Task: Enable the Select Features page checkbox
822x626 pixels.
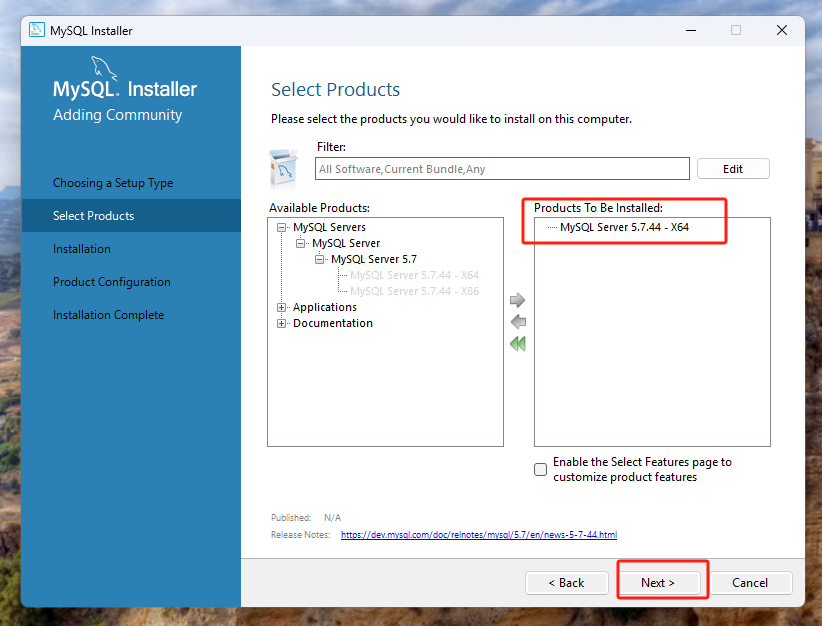Action: [x=541, y=470]
